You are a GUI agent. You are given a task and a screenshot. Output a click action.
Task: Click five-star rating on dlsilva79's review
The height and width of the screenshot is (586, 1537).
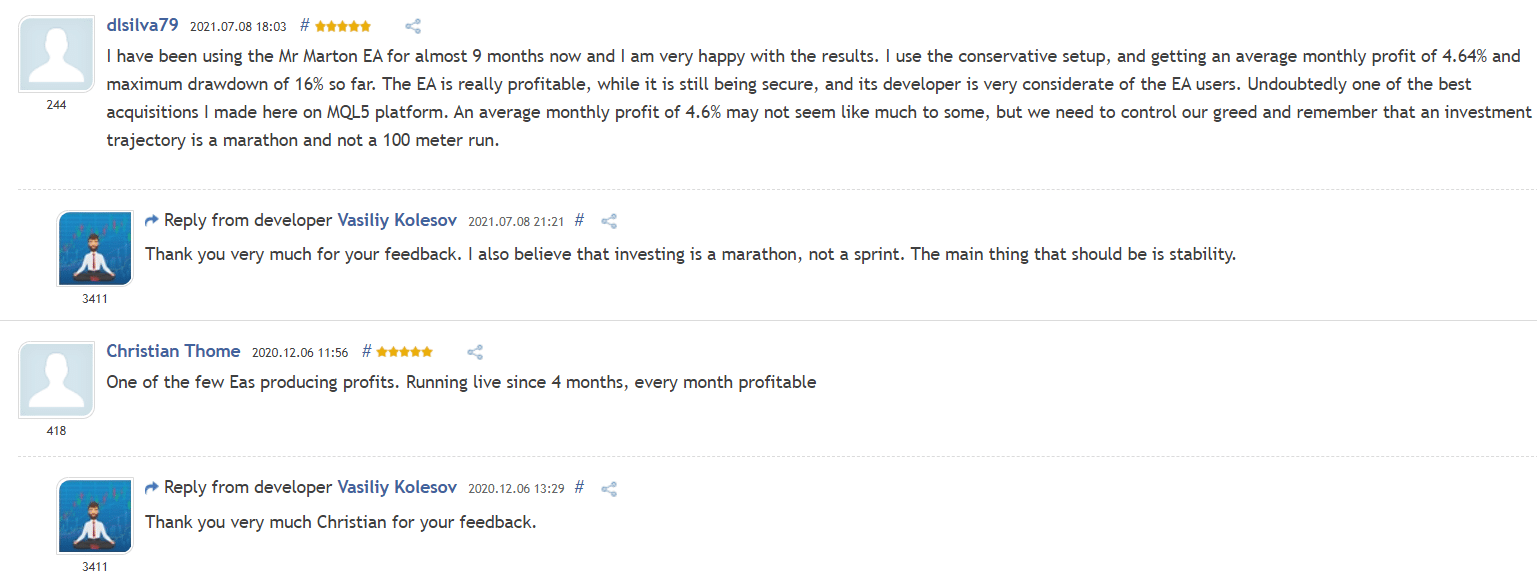coord(343,26)
